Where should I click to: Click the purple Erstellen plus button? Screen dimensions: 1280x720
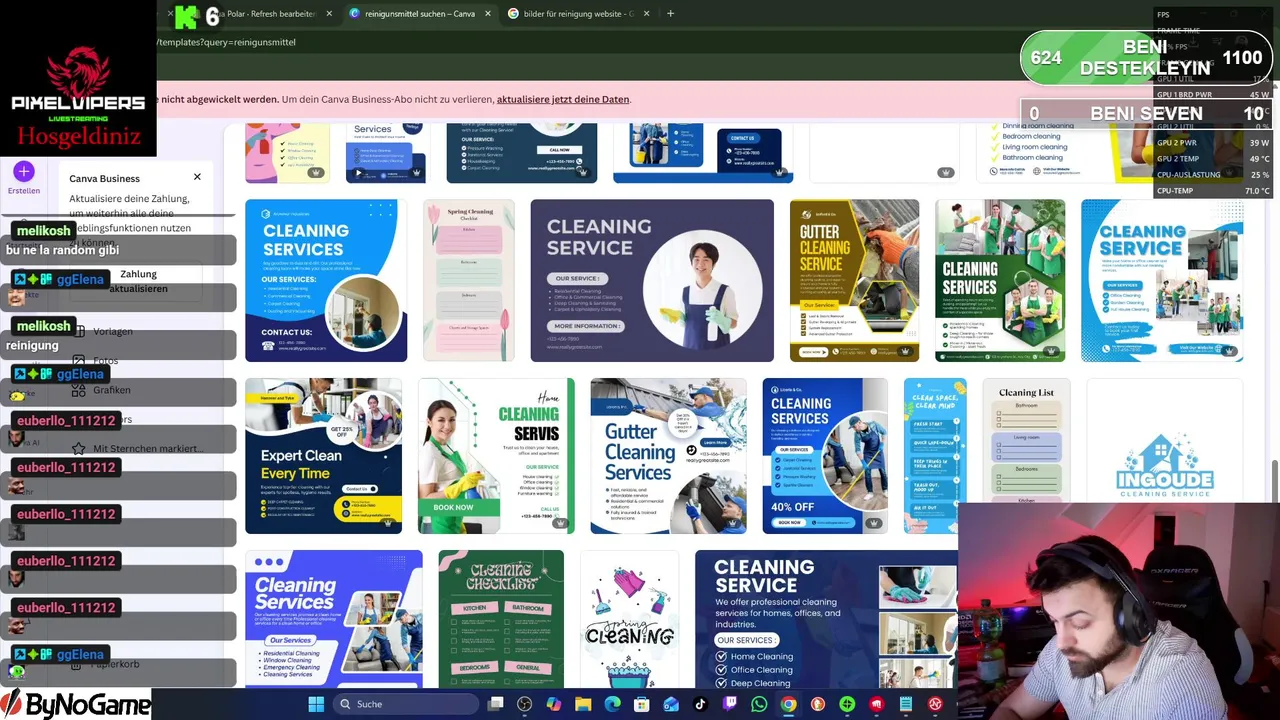24,172
